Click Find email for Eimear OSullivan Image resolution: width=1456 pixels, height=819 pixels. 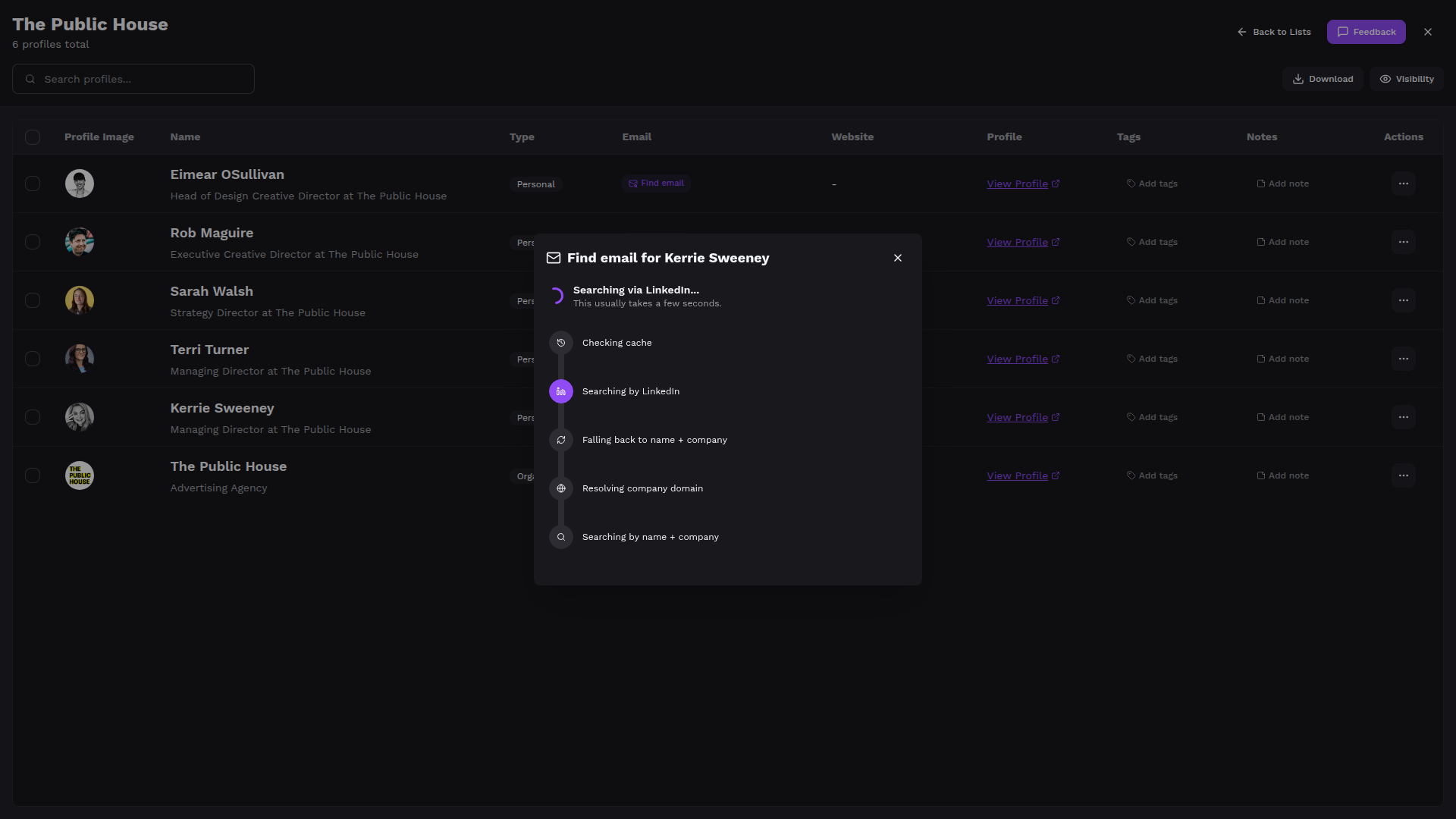(656, 184)
